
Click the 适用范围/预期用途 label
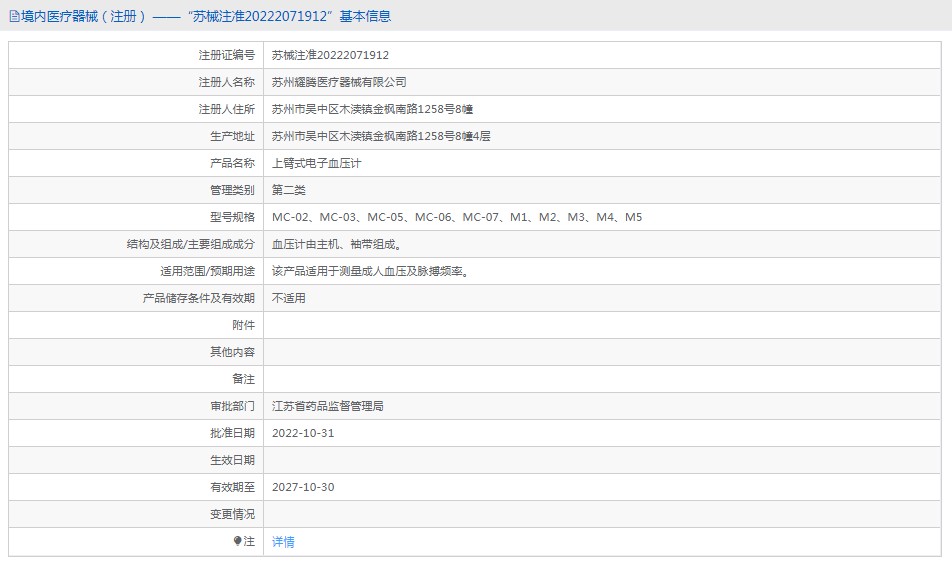[208, 271]
